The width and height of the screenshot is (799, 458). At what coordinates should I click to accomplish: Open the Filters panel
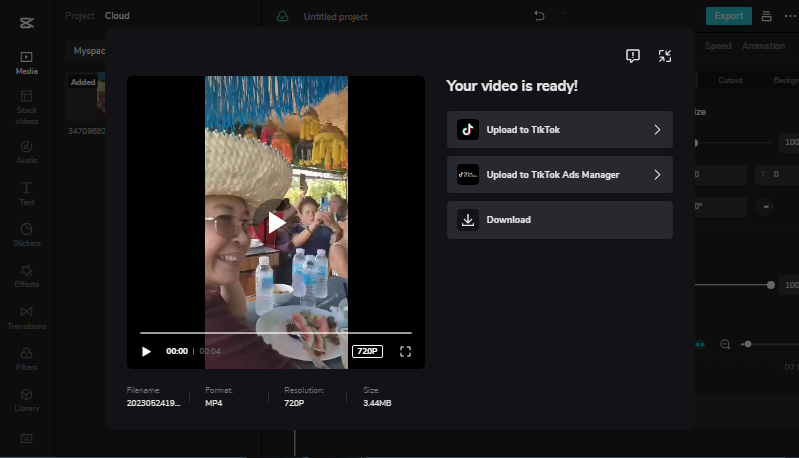pos(27,358)
